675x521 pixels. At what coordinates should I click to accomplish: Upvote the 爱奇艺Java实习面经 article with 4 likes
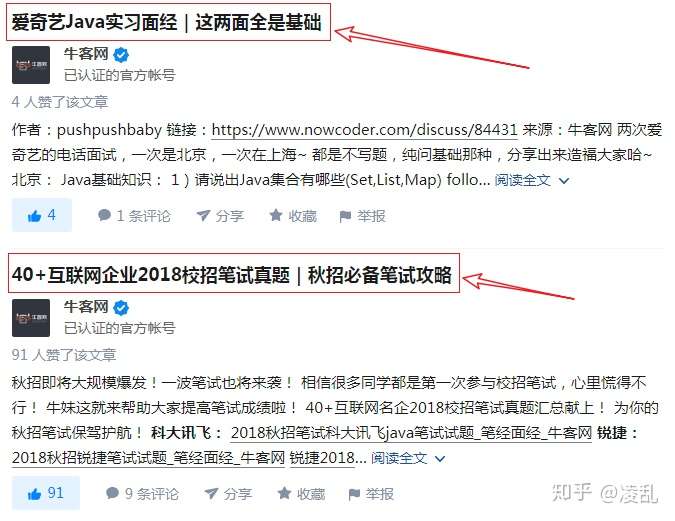(42, 215)
